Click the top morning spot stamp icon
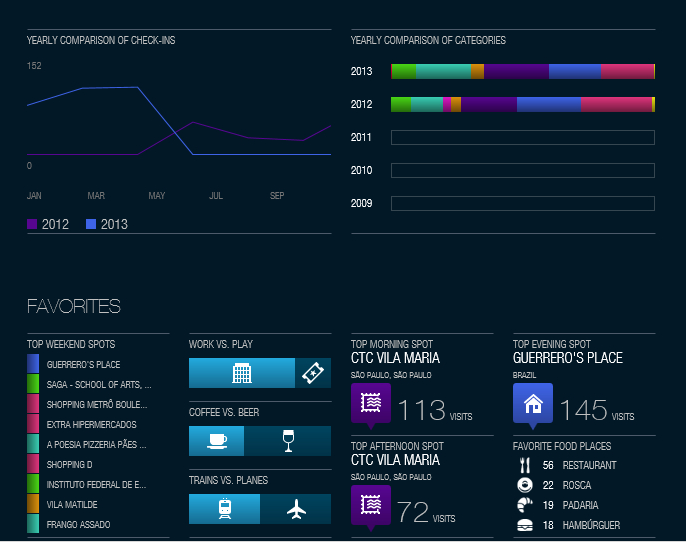This screenshot has width=686, height=542. point(371,403)
